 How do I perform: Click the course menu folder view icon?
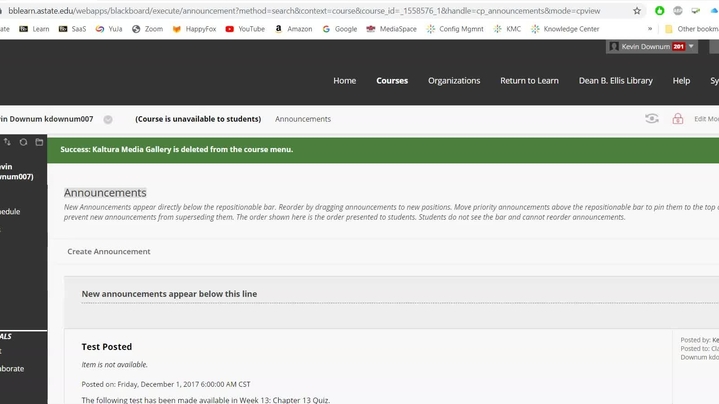39,142
